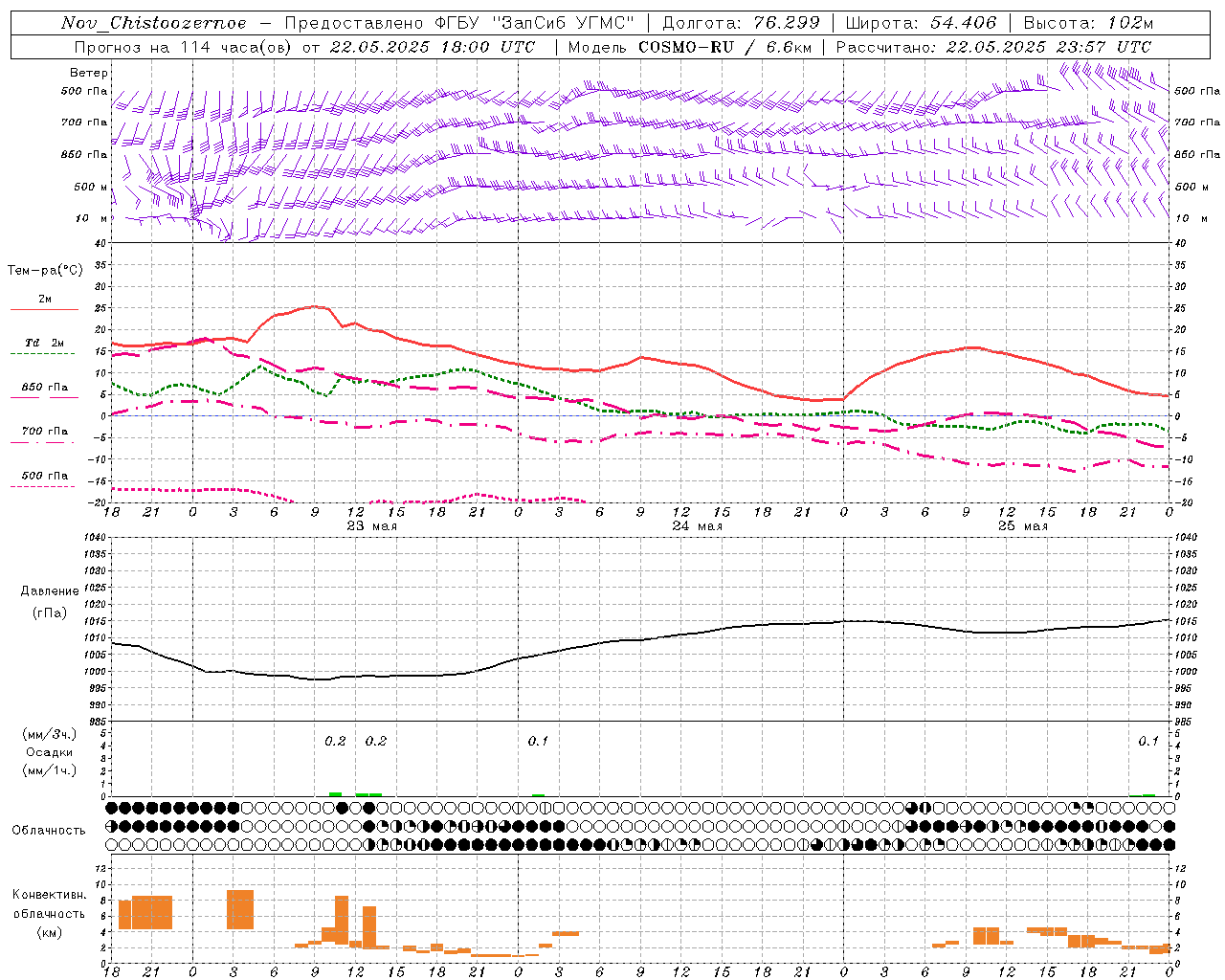Click the '23 мая' date label
The image size is (1225, 980).
371,526
